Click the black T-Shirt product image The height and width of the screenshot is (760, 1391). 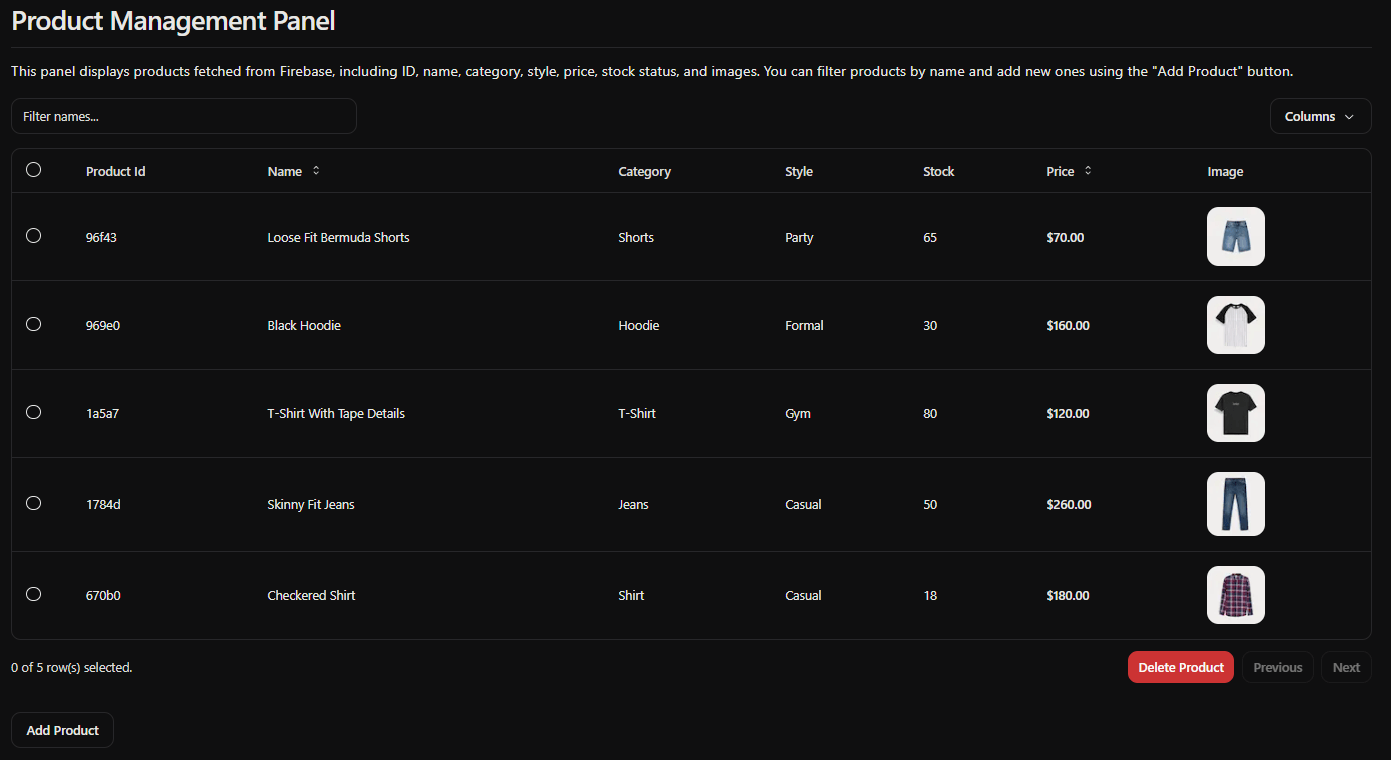point(1235,413)
